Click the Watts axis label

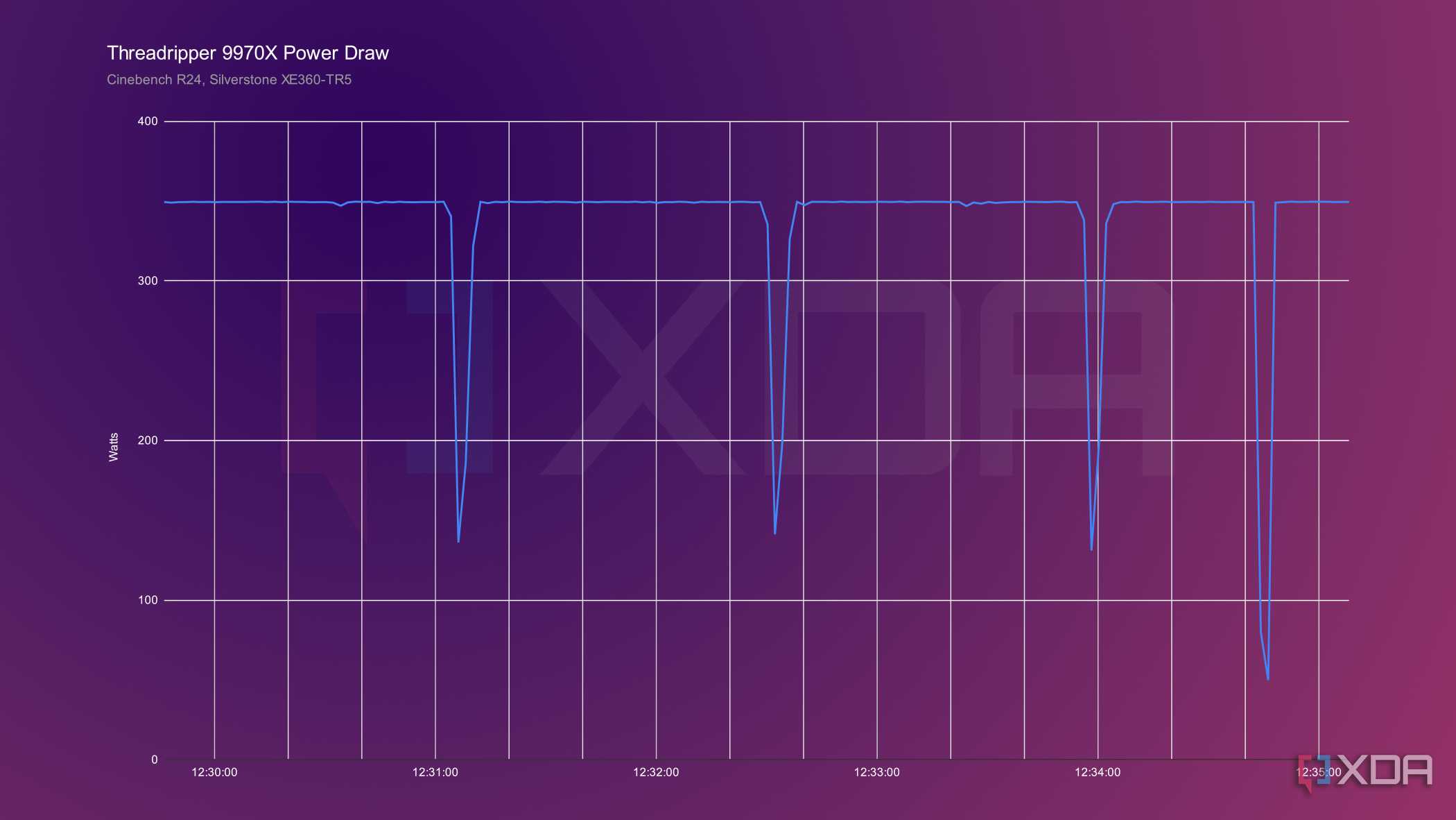pos(114,447)
